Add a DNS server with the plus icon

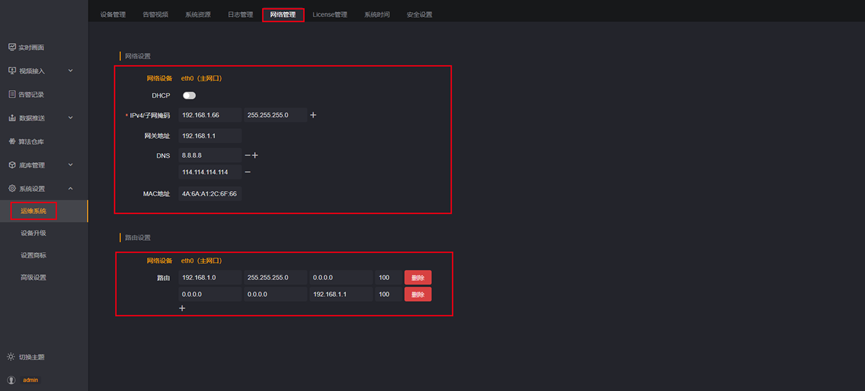click(255, 156)
